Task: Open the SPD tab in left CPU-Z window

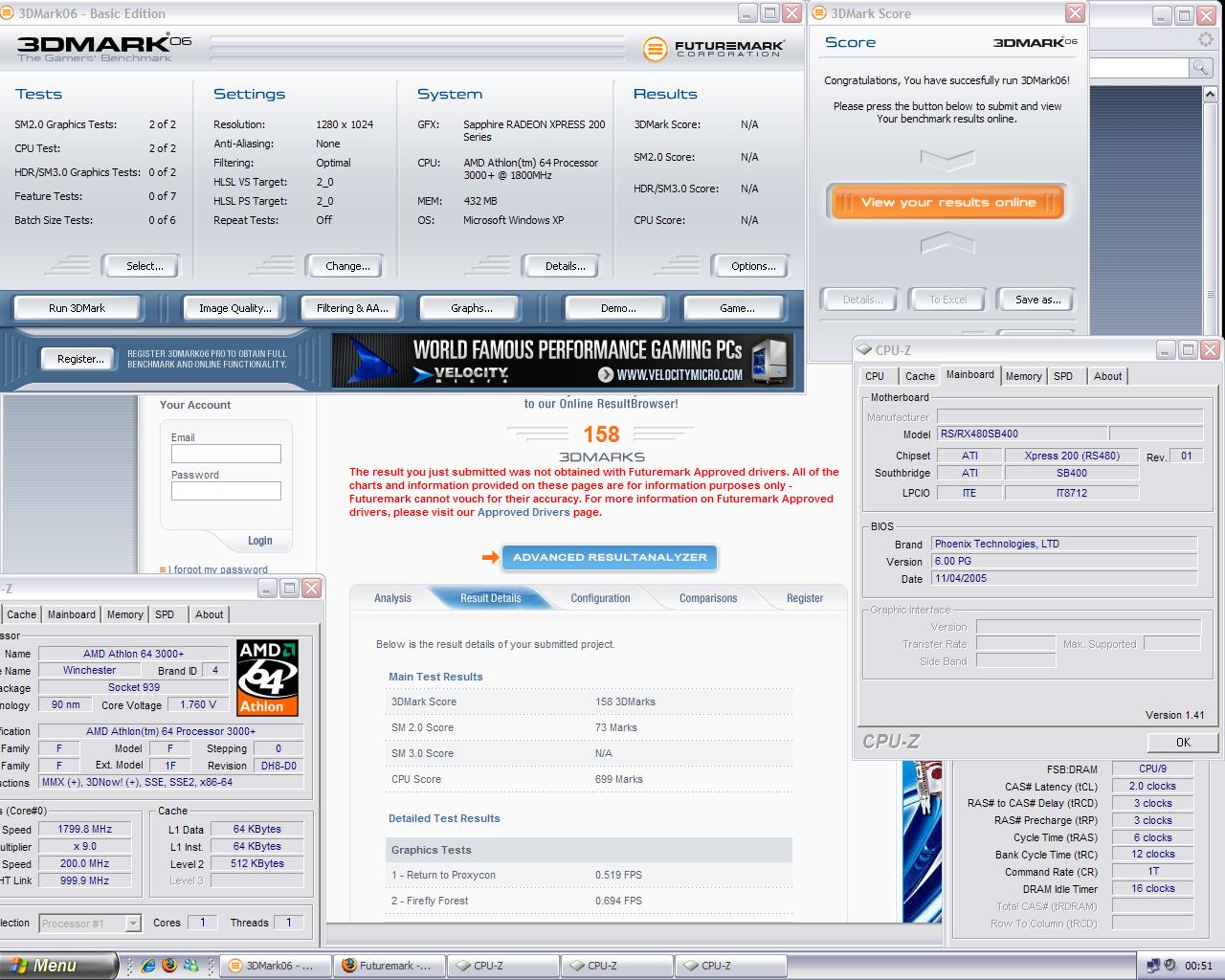Action: 166,614
